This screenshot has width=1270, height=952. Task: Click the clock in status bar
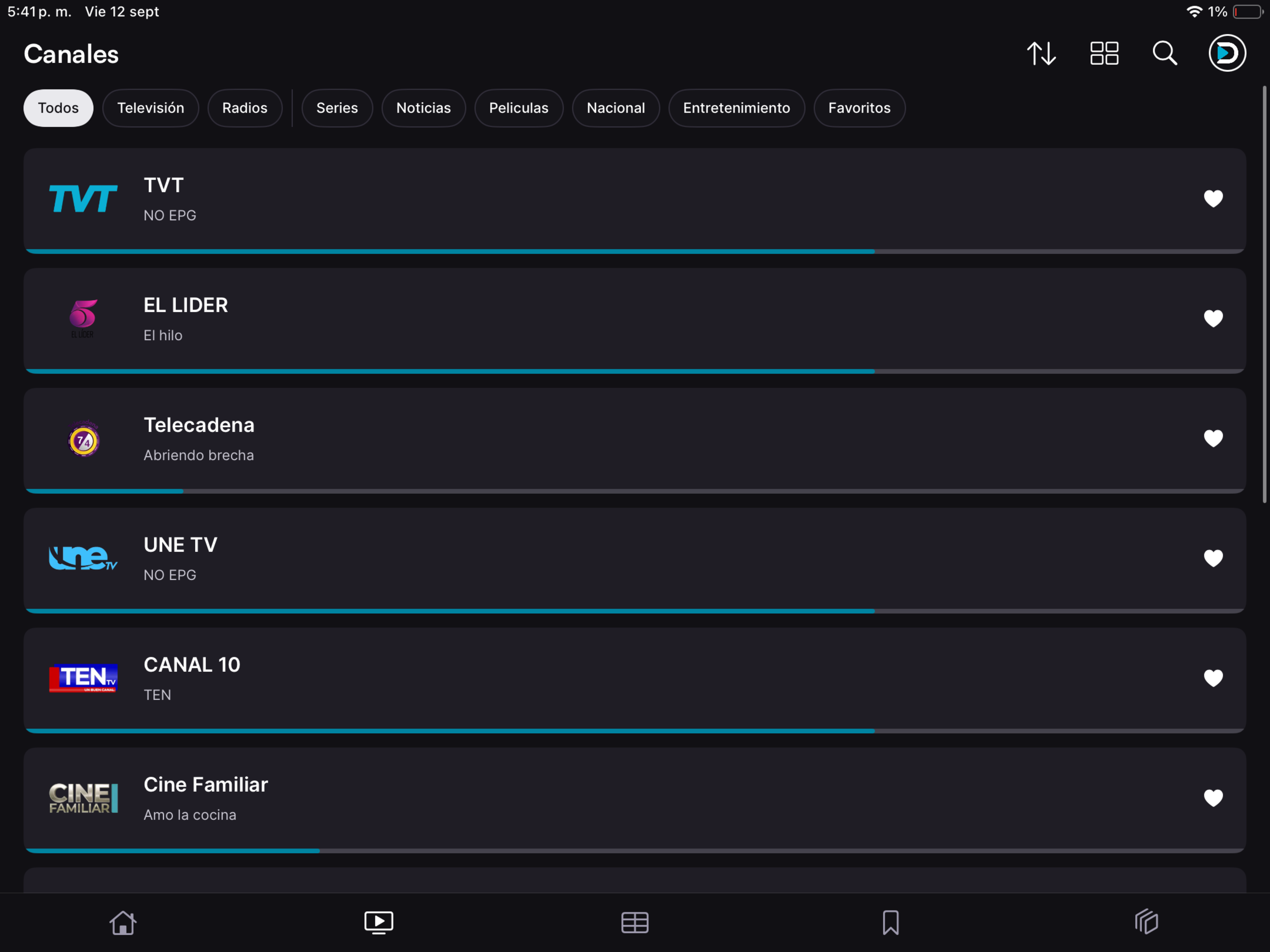40,12
